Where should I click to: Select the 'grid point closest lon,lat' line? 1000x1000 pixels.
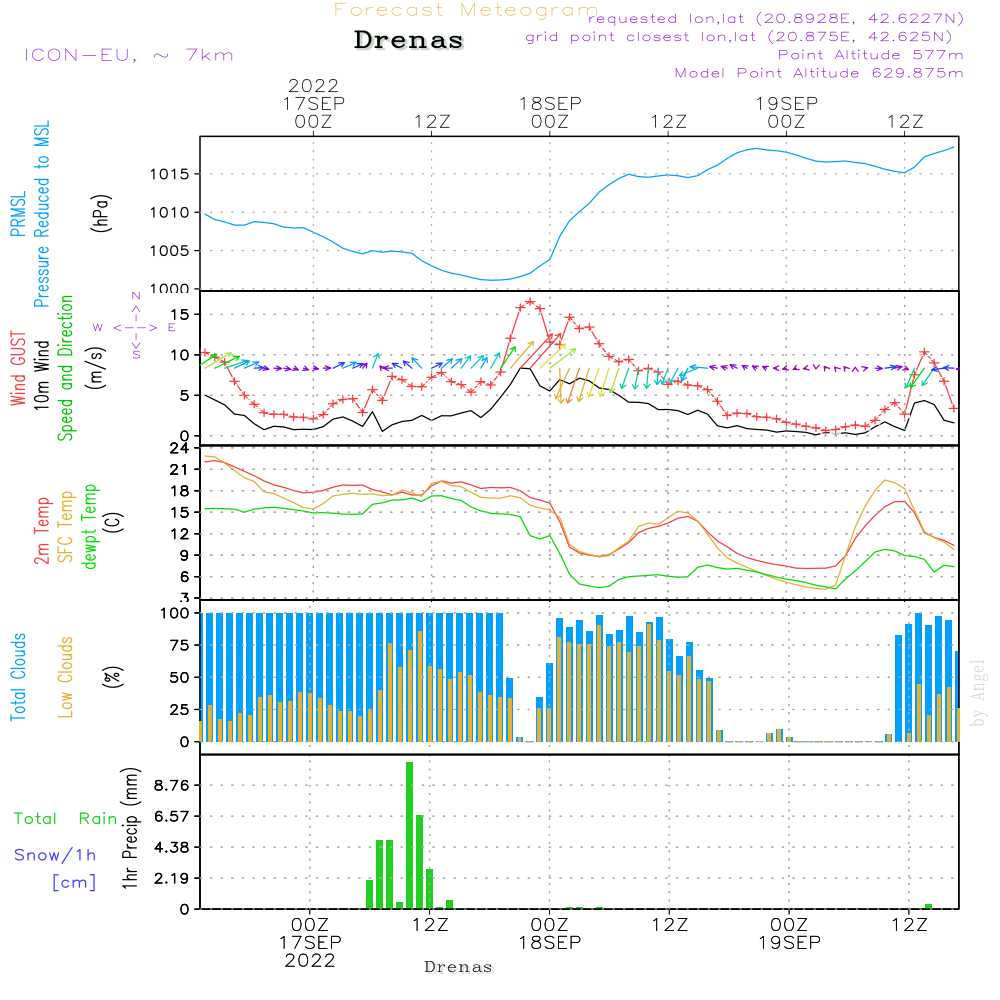pos(739,37)
